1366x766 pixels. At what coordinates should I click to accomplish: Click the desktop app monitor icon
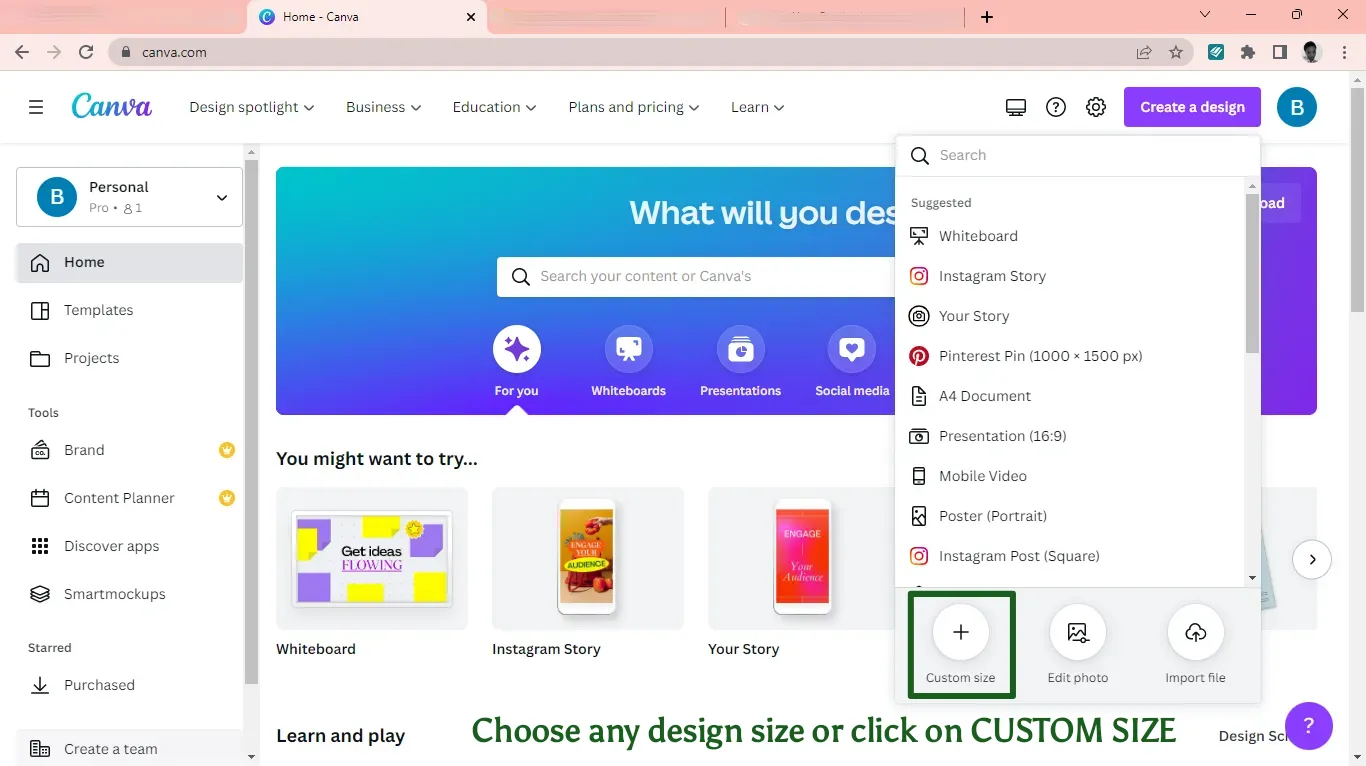pos(1016,107)
